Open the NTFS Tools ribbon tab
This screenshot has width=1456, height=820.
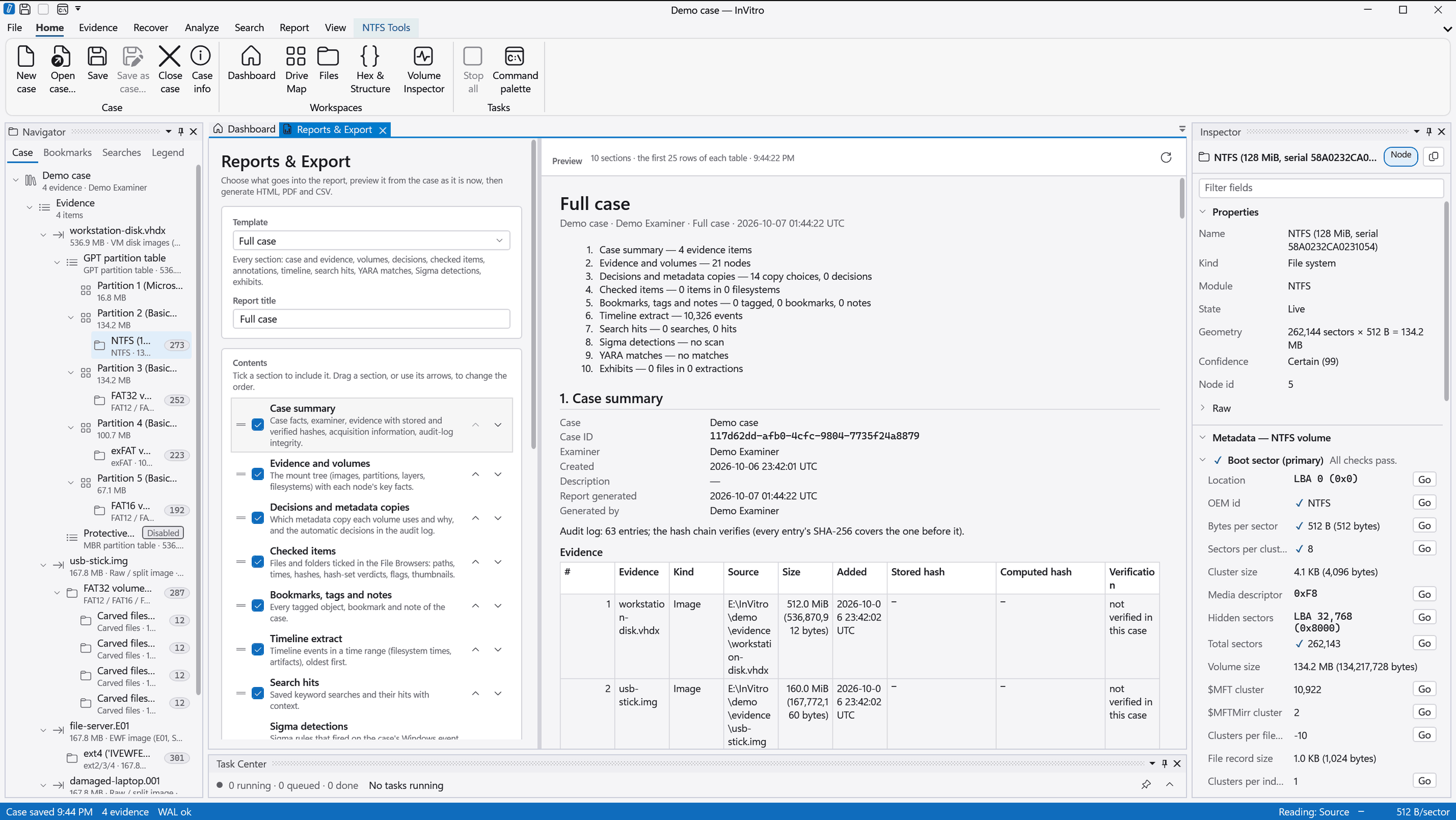[x=386, y=27]
